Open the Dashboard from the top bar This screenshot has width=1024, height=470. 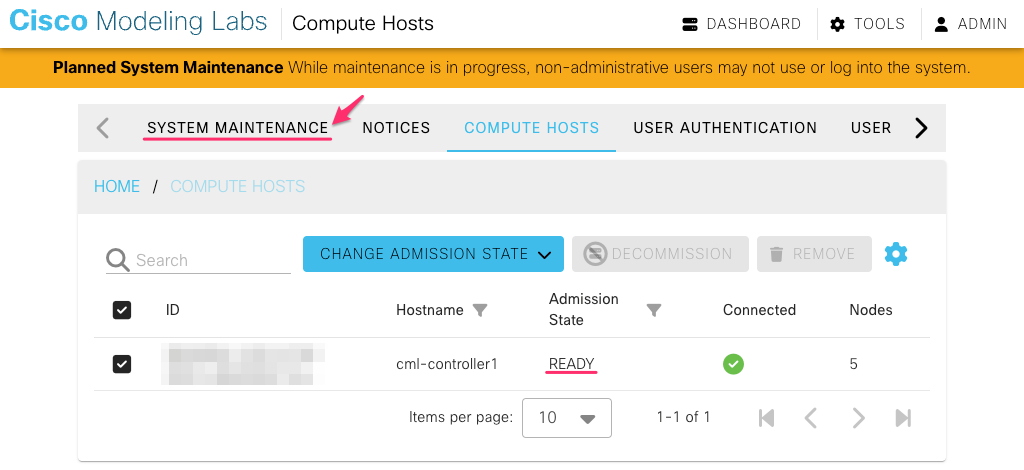pos(741,24)
